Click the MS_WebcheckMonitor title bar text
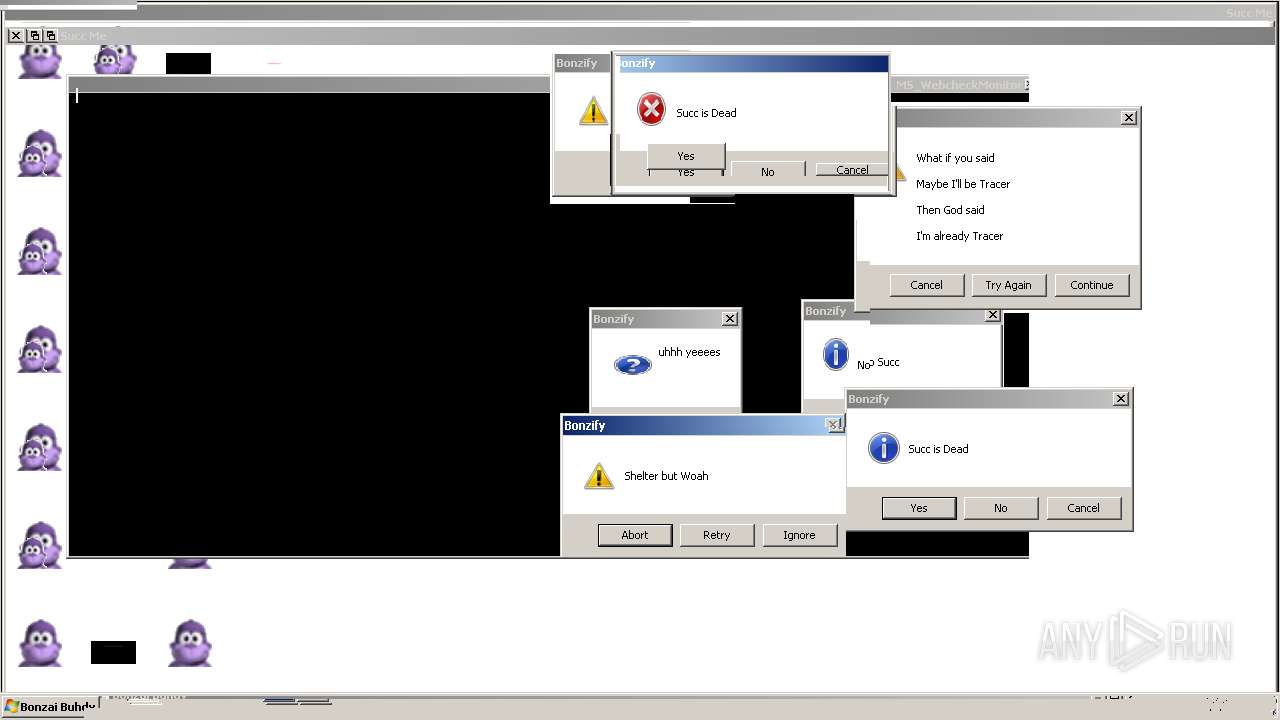1280x720 pixels. [959, 86]
